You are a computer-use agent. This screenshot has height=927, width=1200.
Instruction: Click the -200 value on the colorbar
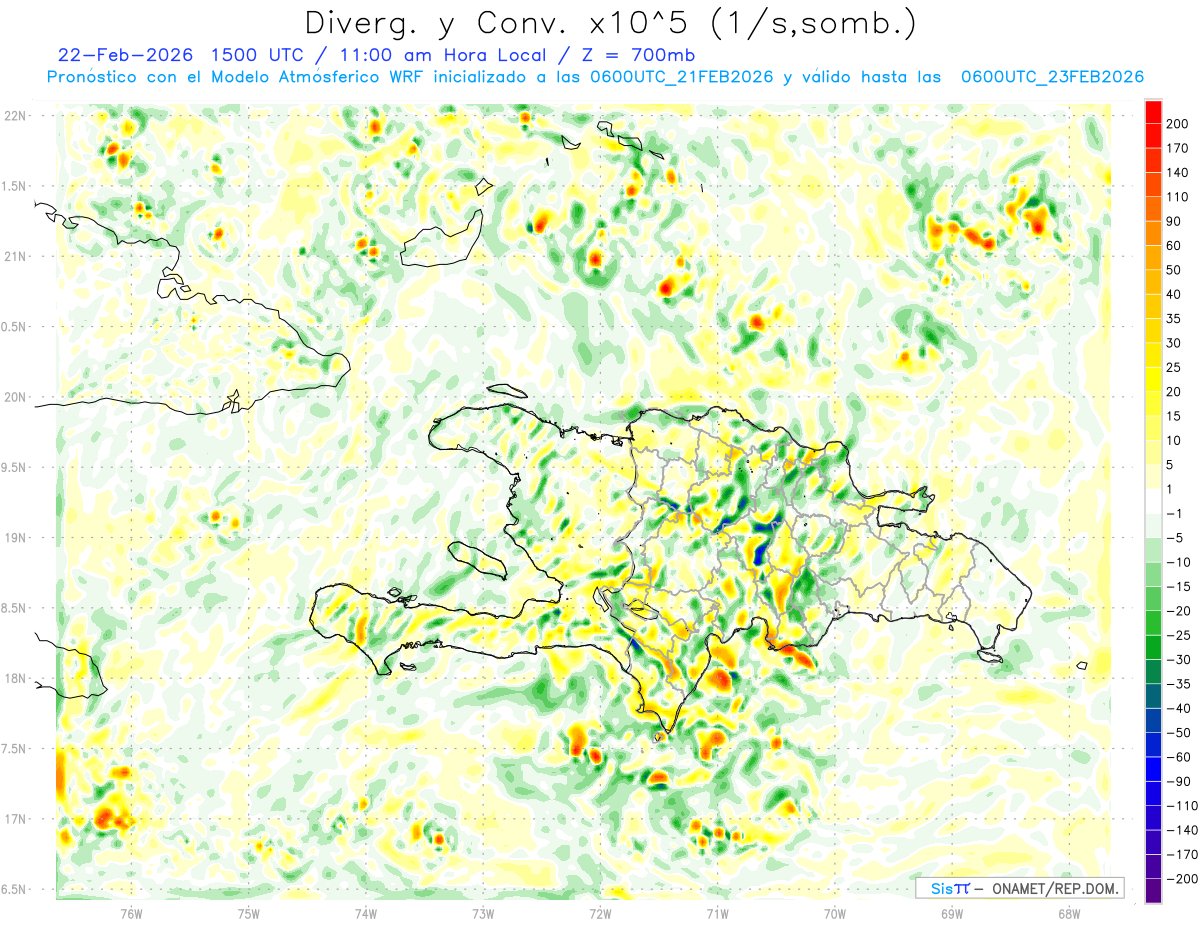coord(1182,879)
